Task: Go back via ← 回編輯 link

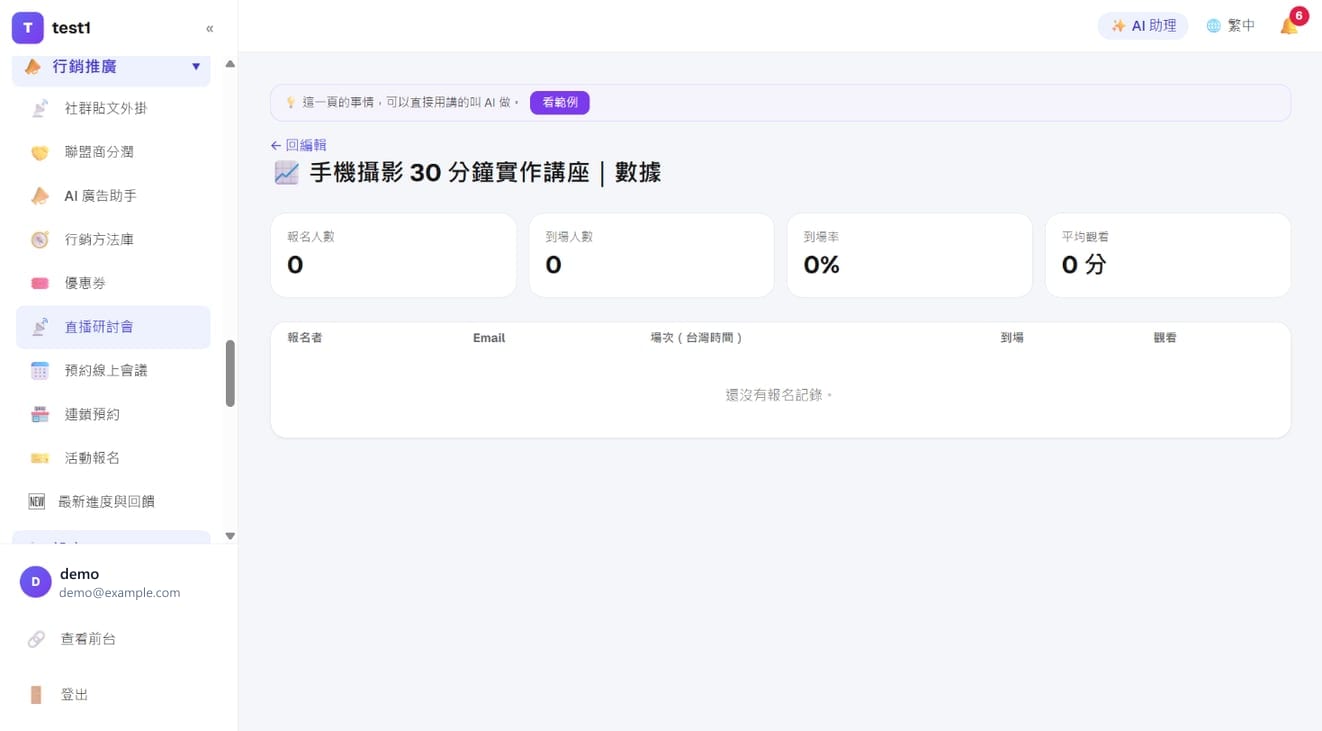Action: [298, 145]
